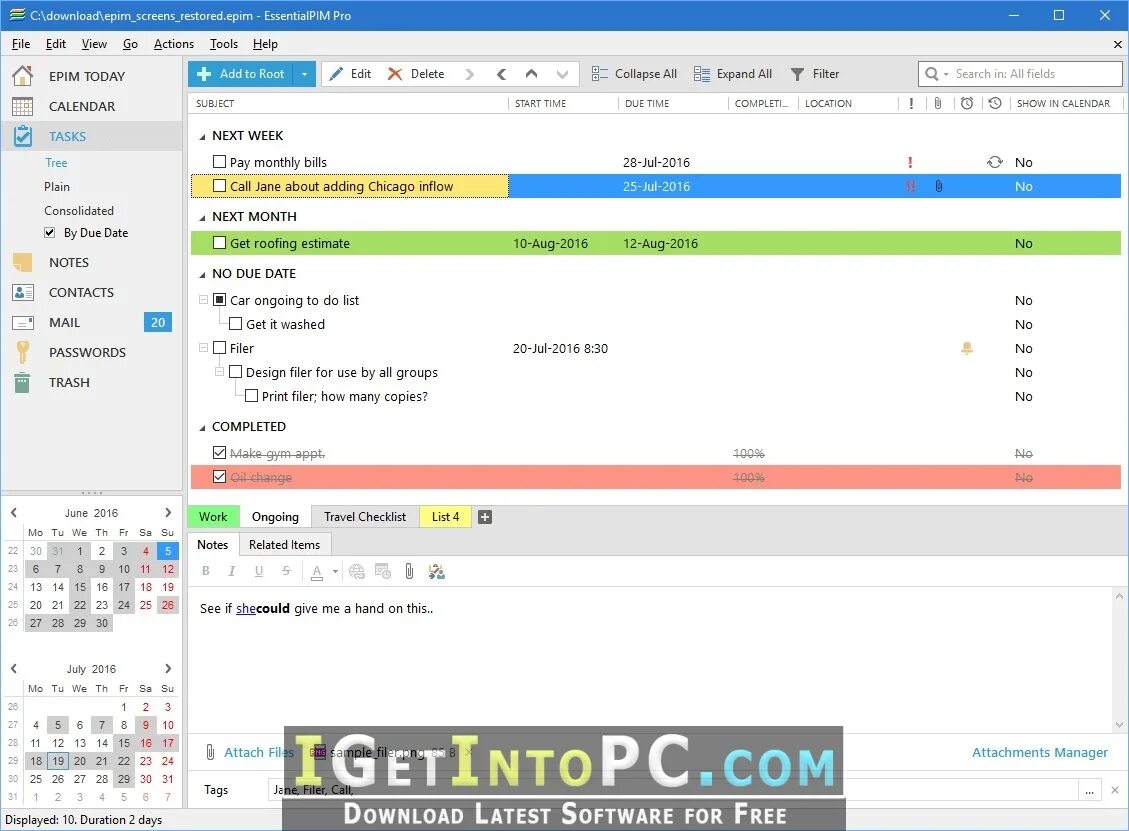
Task: Collapse the NEXT WEEK group
Action: [x=202, y=136]
